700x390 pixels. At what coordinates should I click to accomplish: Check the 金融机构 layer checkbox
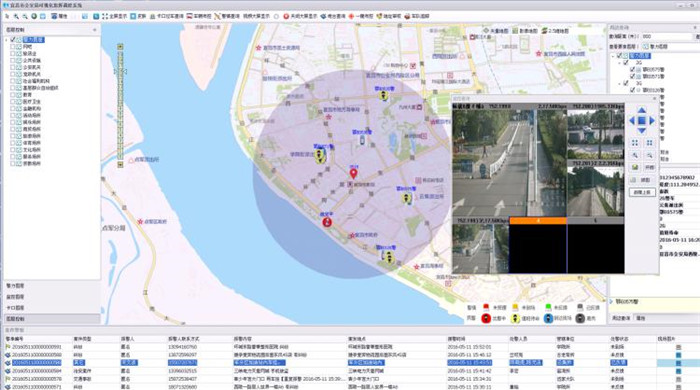point(13,108)
